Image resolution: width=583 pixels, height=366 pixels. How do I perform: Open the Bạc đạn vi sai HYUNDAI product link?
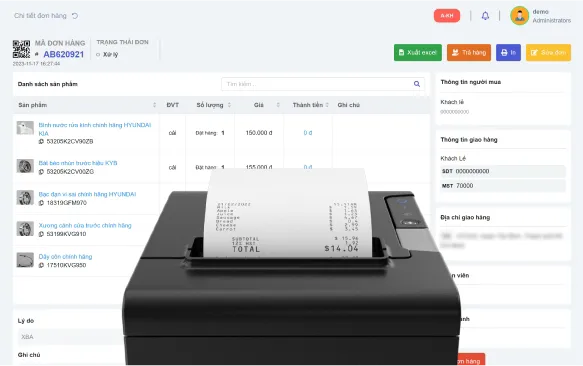87,194
